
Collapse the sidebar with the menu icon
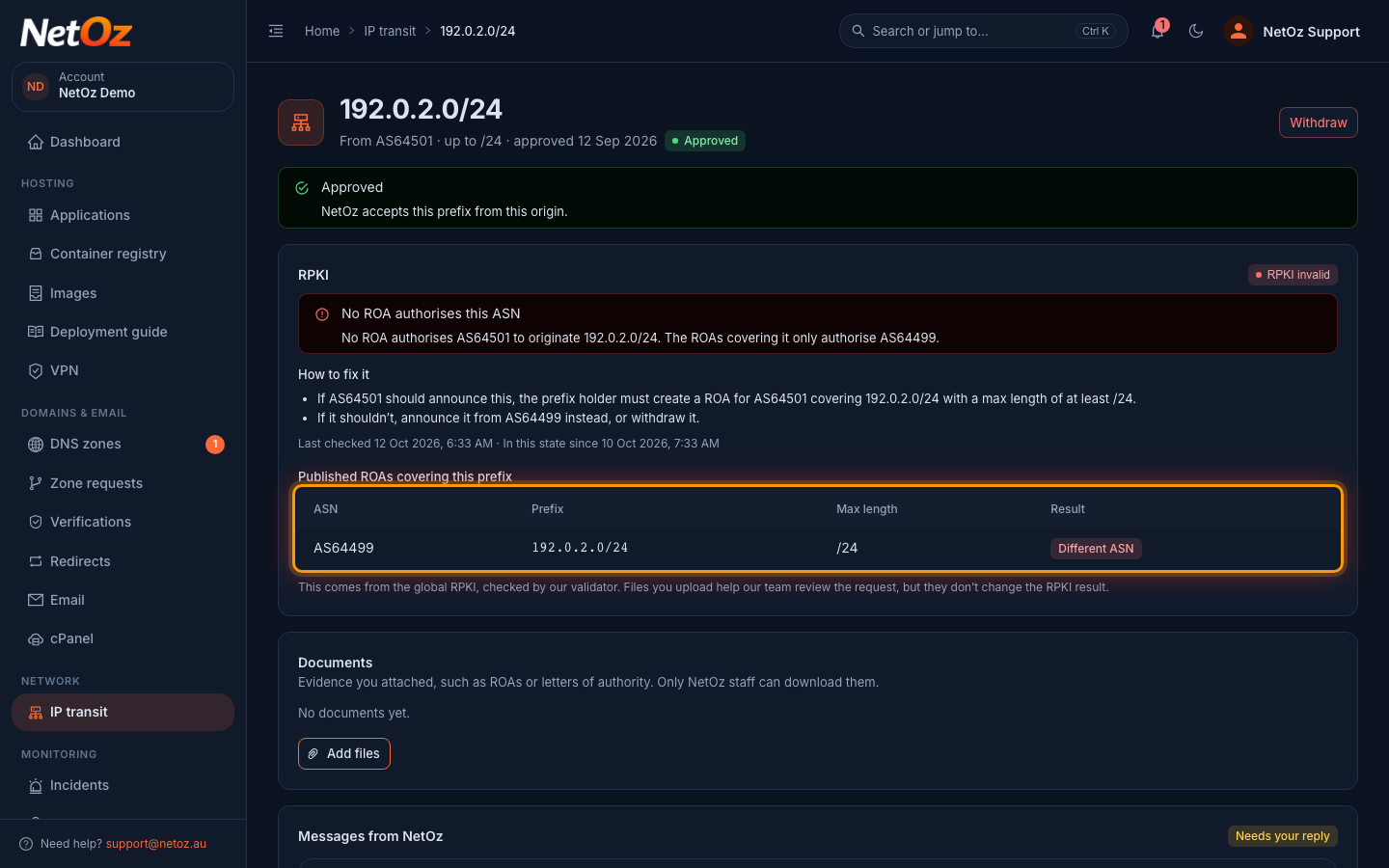(276, 31)
